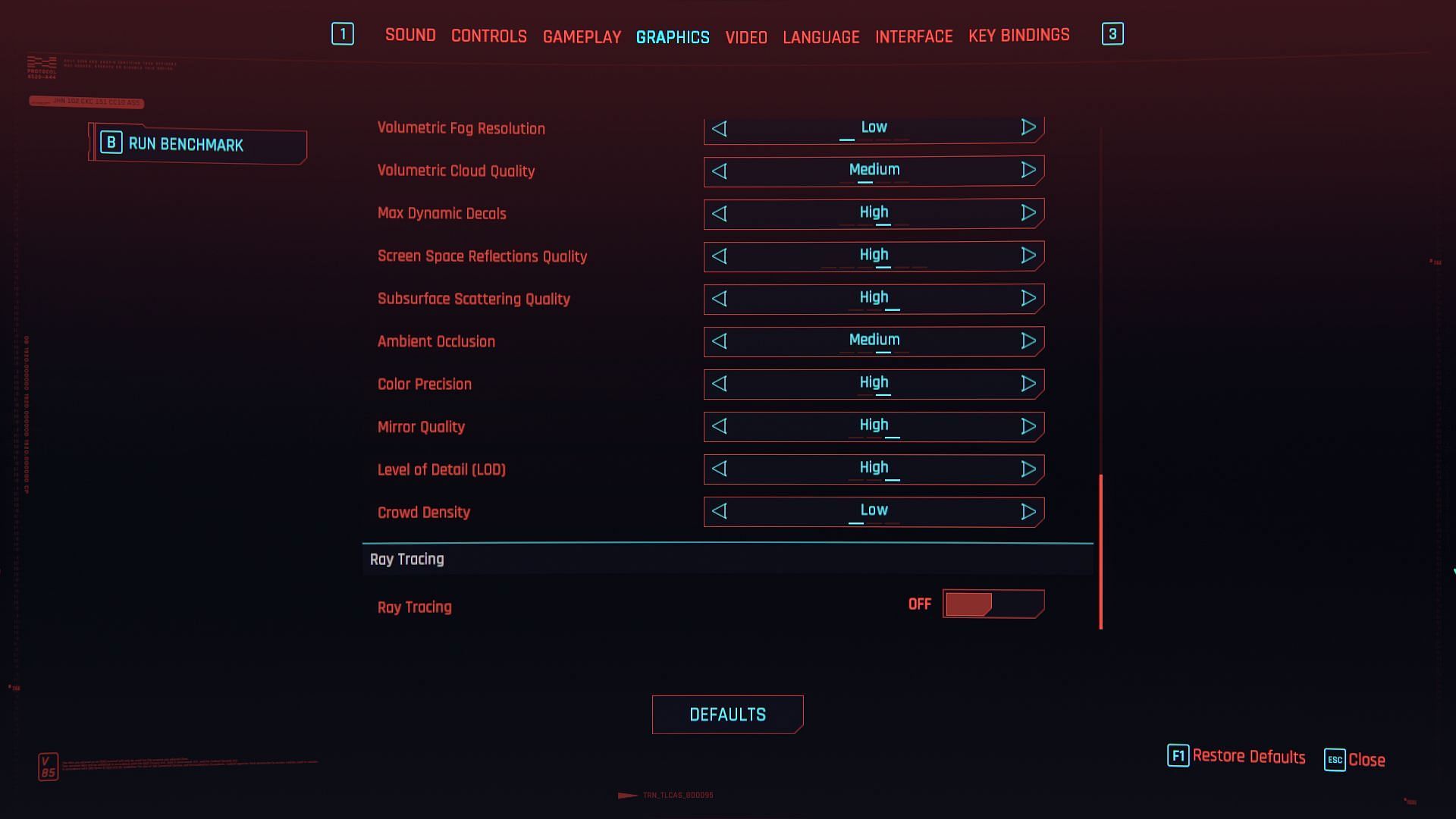
Task: Select the GRAPHICS tab
Action: click(x=673, y=36)
